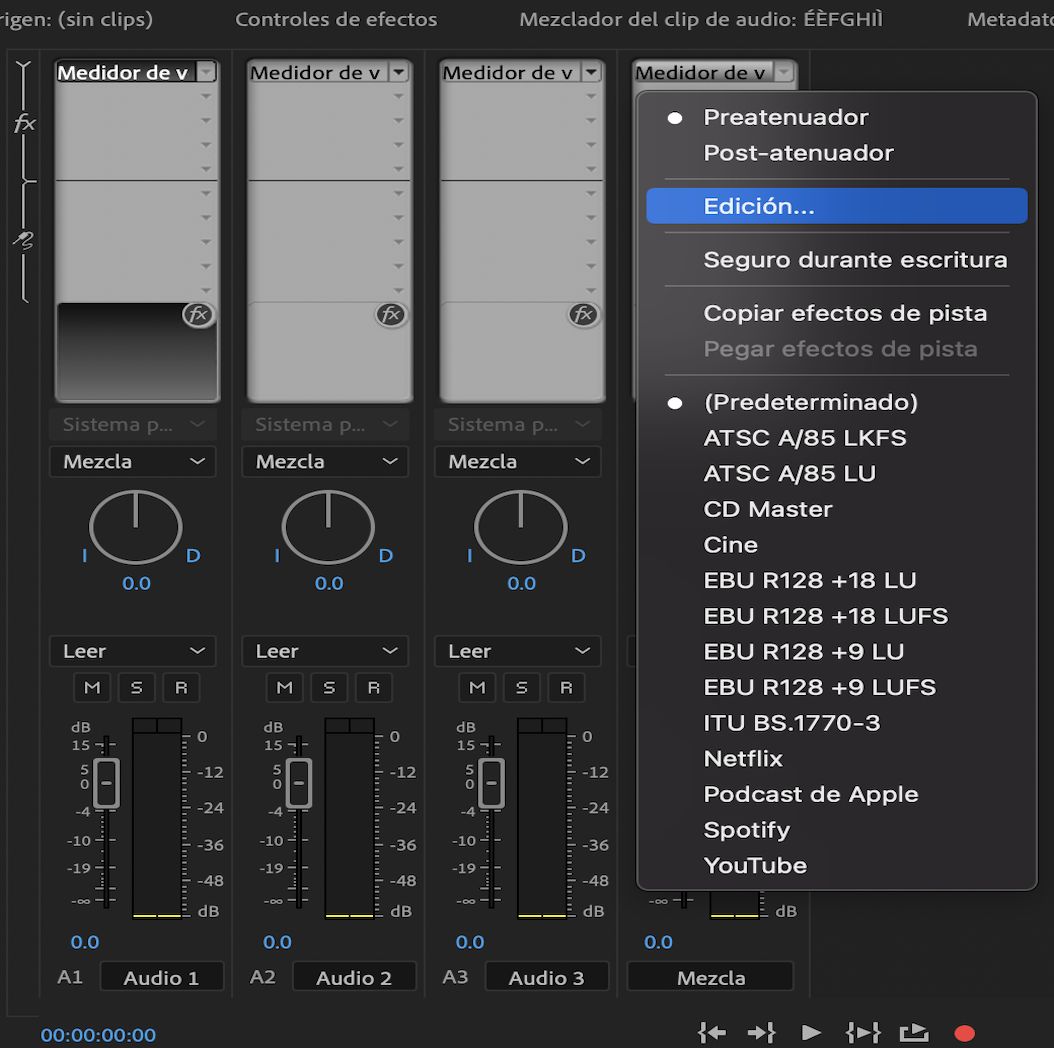Click the fx icon in the left sidebar strip
The height and width of the screenshot is (1048, 1054).
click(x=25, y=123)
